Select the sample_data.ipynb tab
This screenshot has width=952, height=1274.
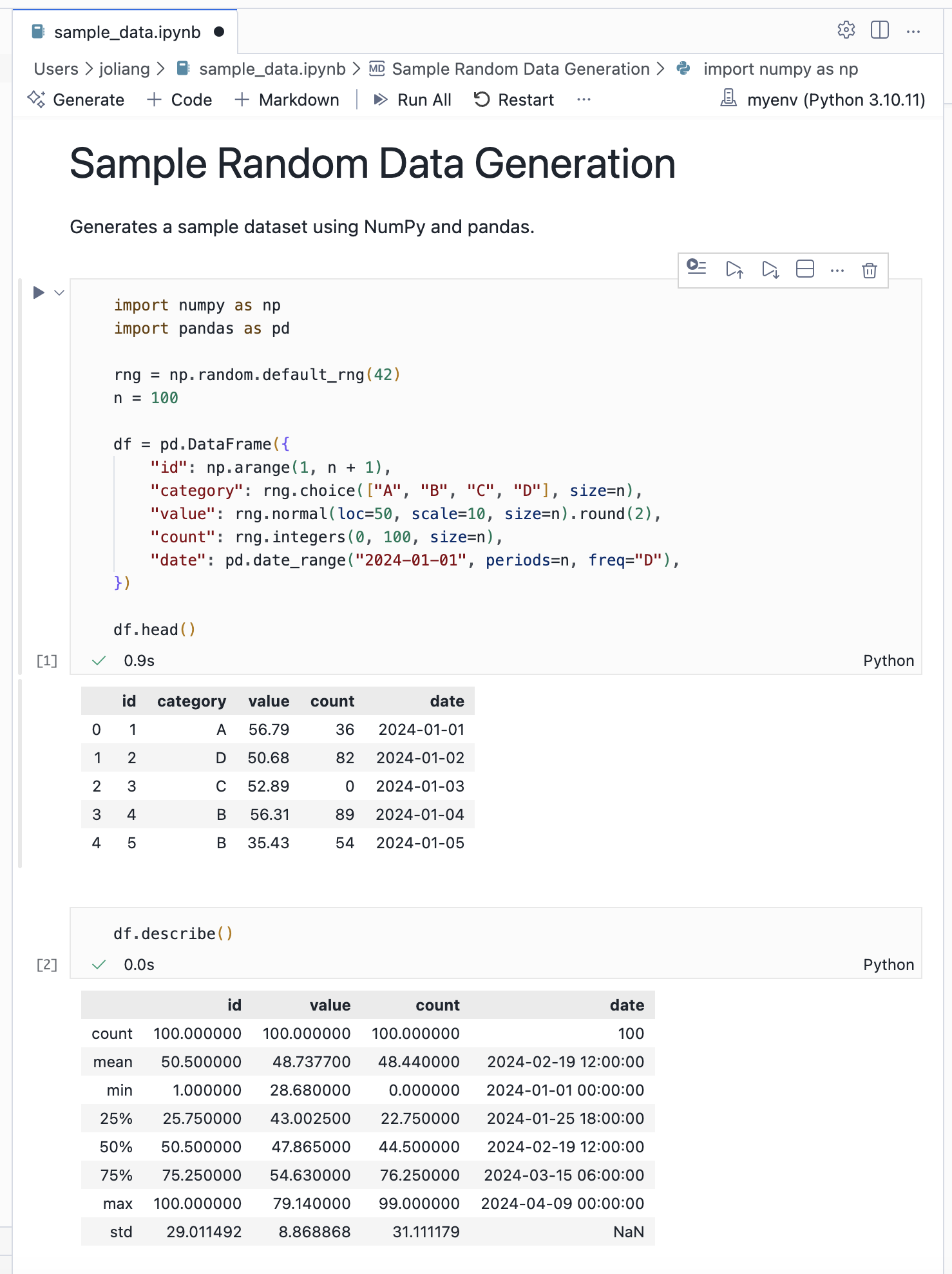[x=126, y=32]
